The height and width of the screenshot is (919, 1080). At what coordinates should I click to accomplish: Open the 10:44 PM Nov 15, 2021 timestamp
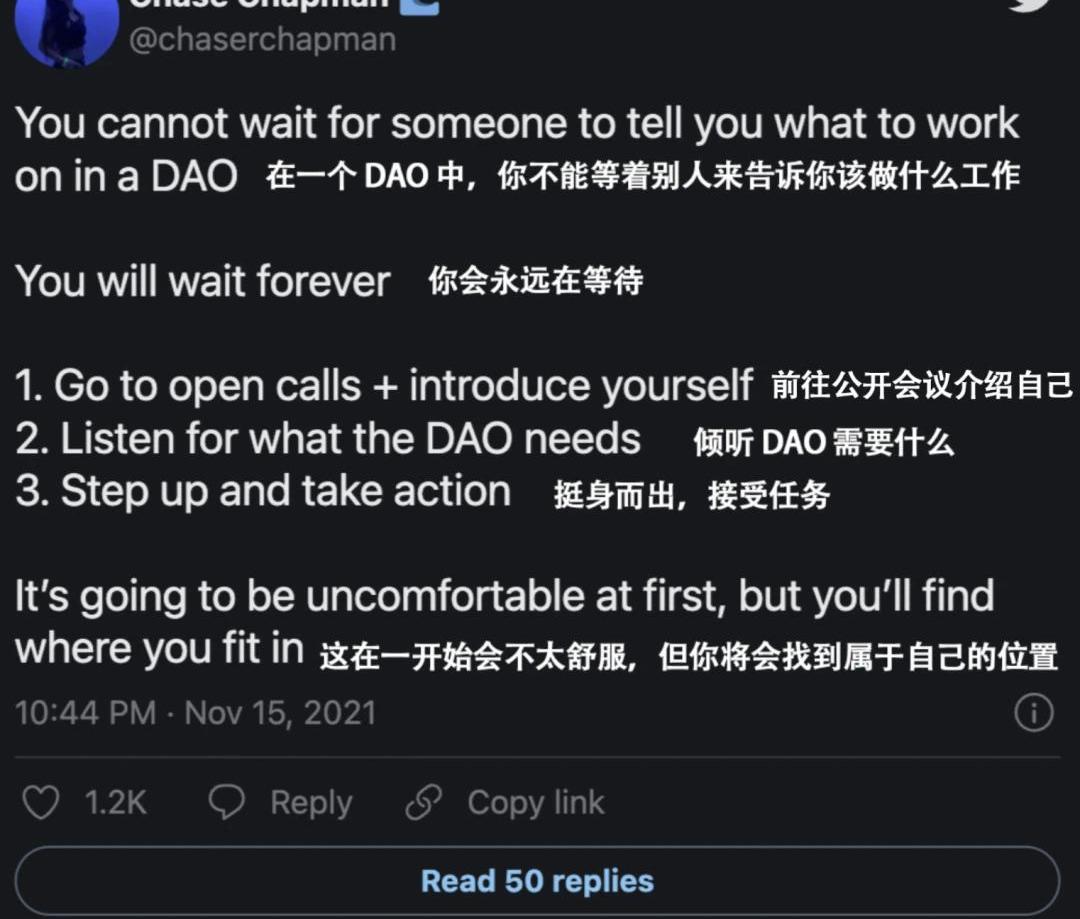tap(196, 713)
